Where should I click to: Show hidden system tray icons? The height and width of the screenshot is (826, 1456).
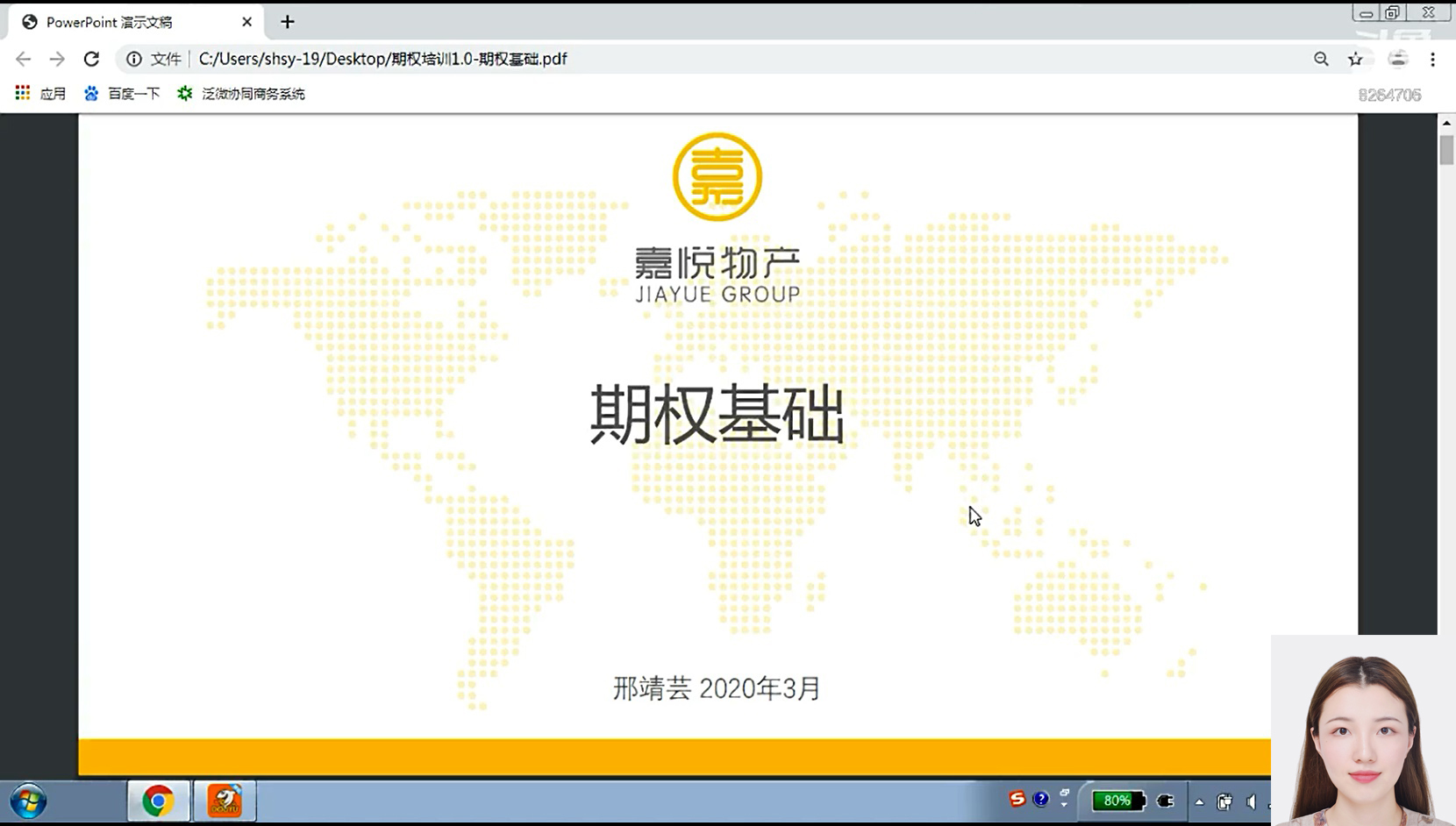pos(1199,801)
